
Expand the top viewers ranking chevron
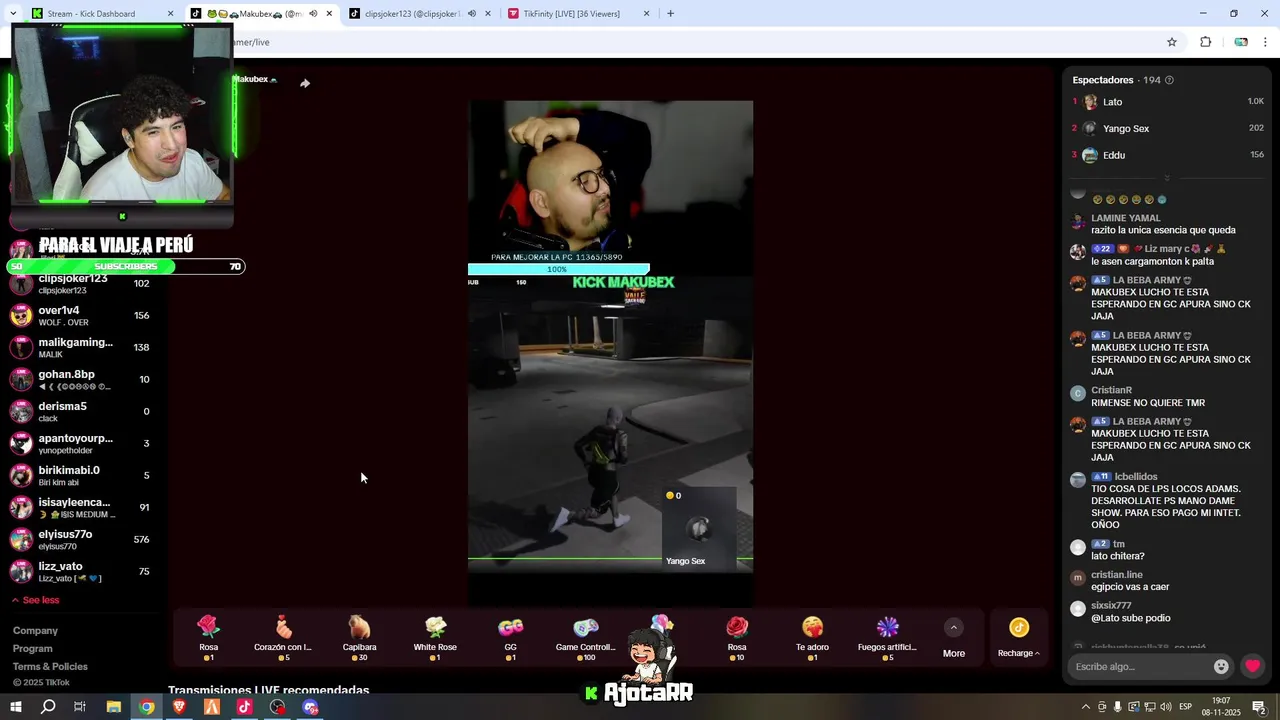click(x=1166, y=178)
